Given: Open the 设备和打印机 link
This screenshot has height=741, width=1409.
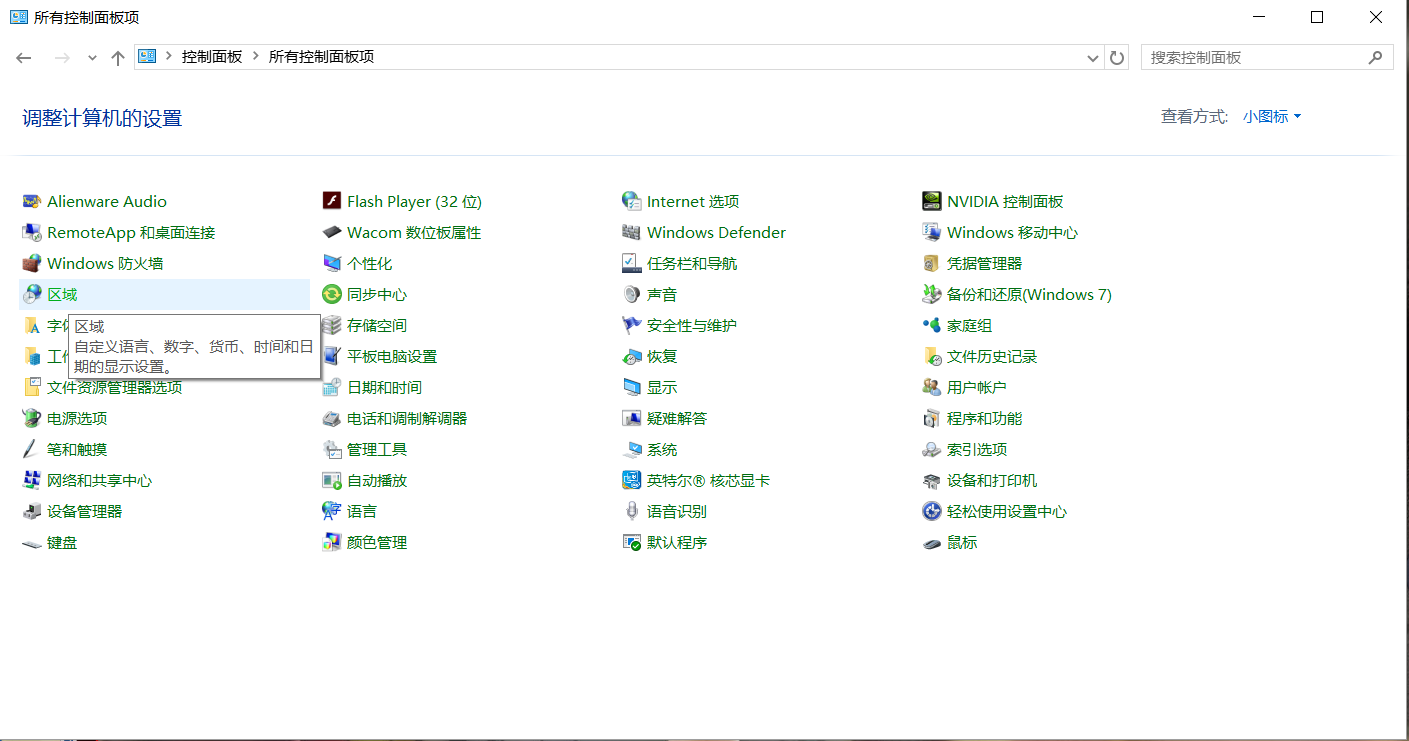Looking at the screenshot, I should pos(992,480).
